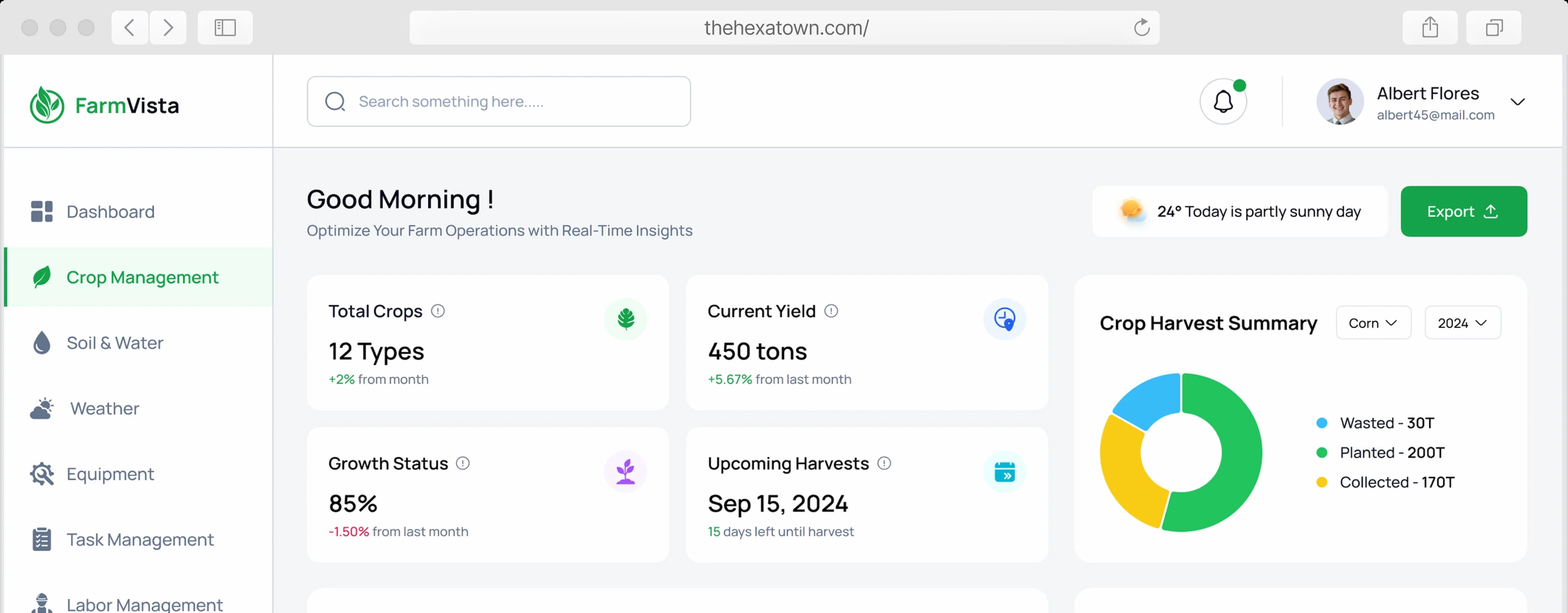Go back with the browser arrow
Image resolution: width=1568 pixels, height=613 pixels.
130,27
